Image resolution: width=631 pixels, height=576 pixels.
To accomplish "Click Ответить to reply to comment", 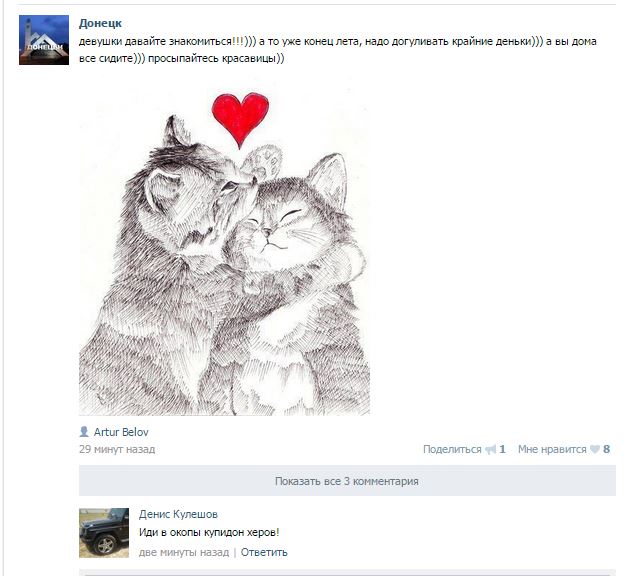I will pyautogui.click(x=264, y=552).
